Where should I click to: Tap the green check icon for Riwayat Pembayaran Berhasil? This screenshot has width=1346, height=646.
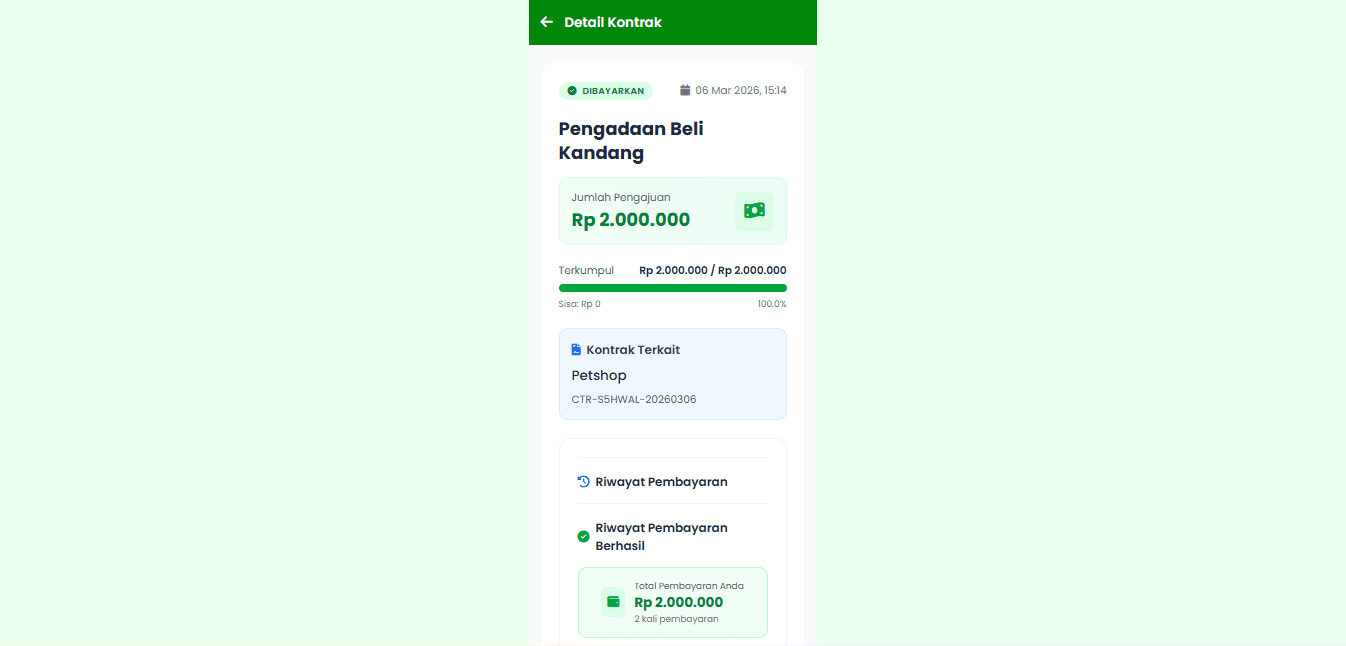click(x=583, y=536)
